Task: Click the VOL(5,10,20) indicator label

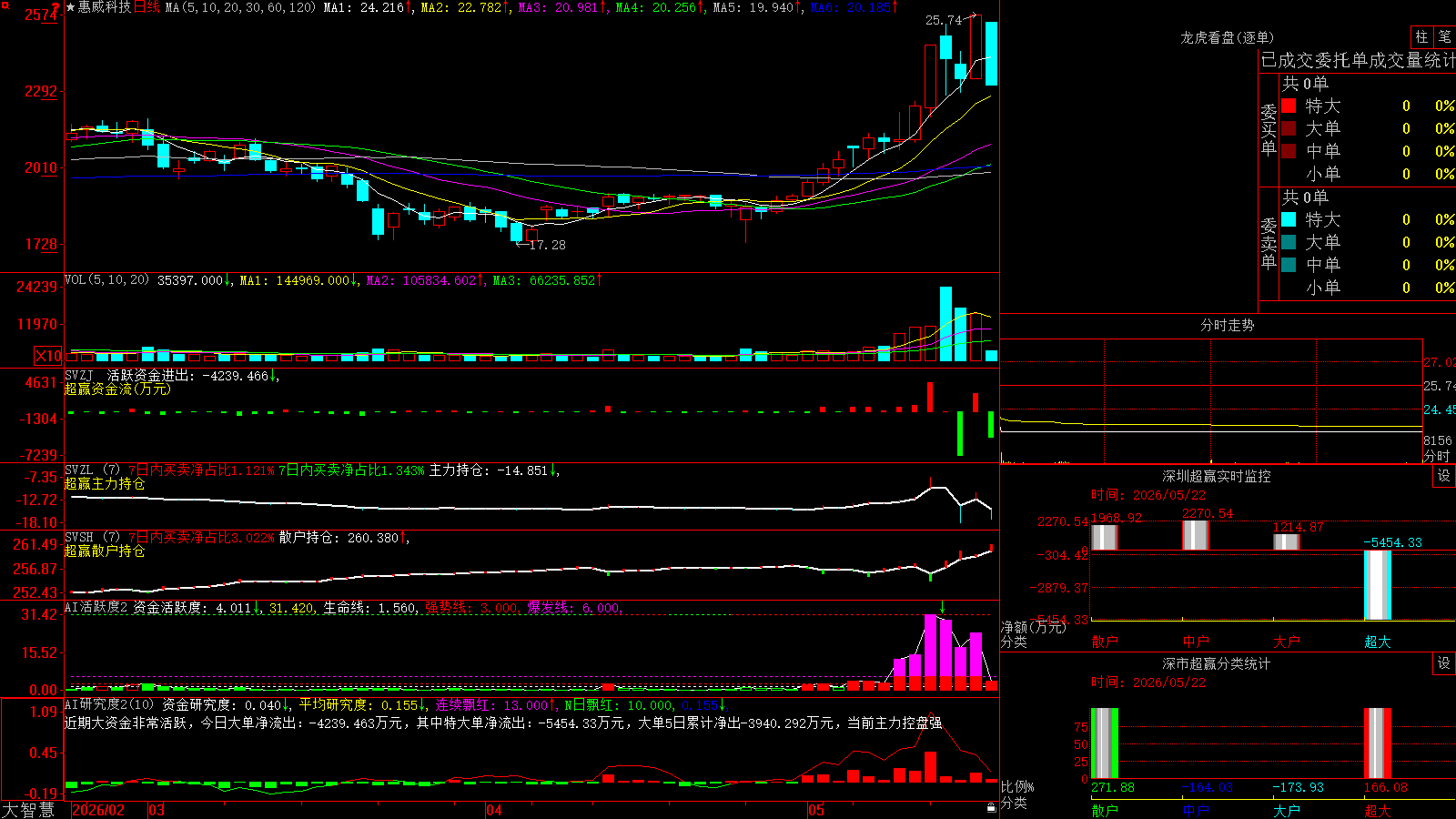Action: 106,280
